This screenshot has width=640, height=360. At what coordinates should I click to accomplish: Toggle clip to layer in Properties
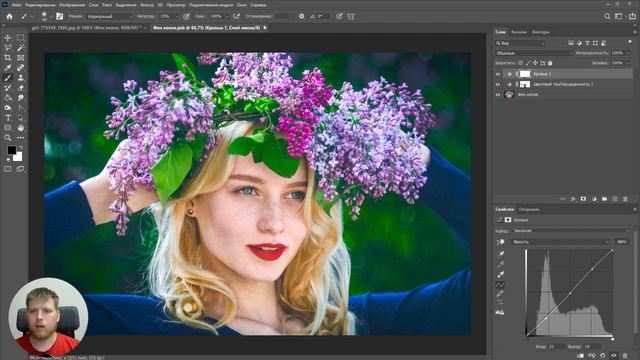pos(581,356)
